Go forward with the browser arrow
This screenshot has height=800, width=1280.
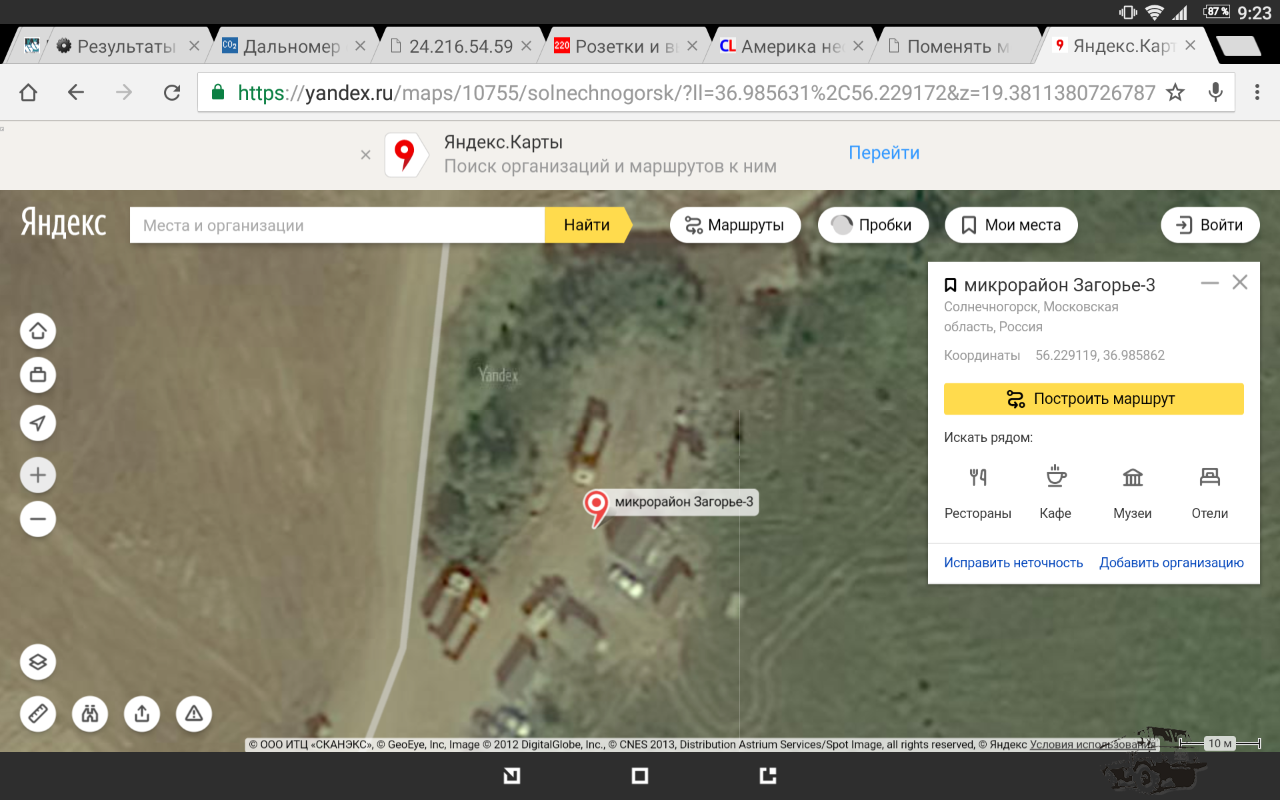click(124, 93)
